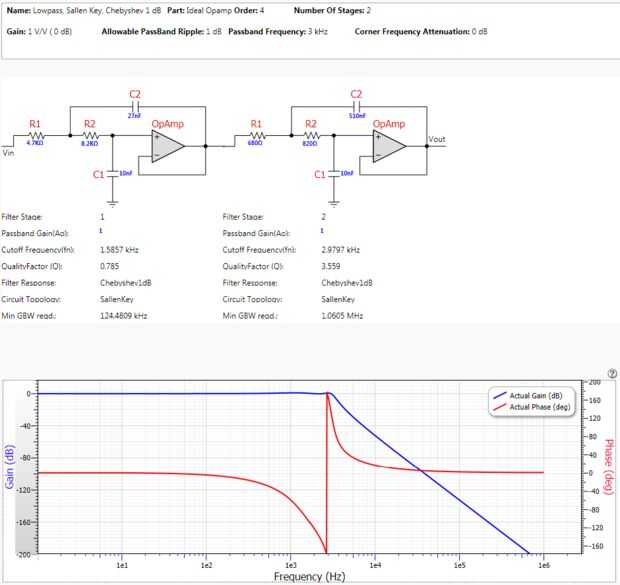Viewport: 620px width, 585px height.
Task: Select the stage 2 OpAmp triangle symbol
Action: click(389, 146)
